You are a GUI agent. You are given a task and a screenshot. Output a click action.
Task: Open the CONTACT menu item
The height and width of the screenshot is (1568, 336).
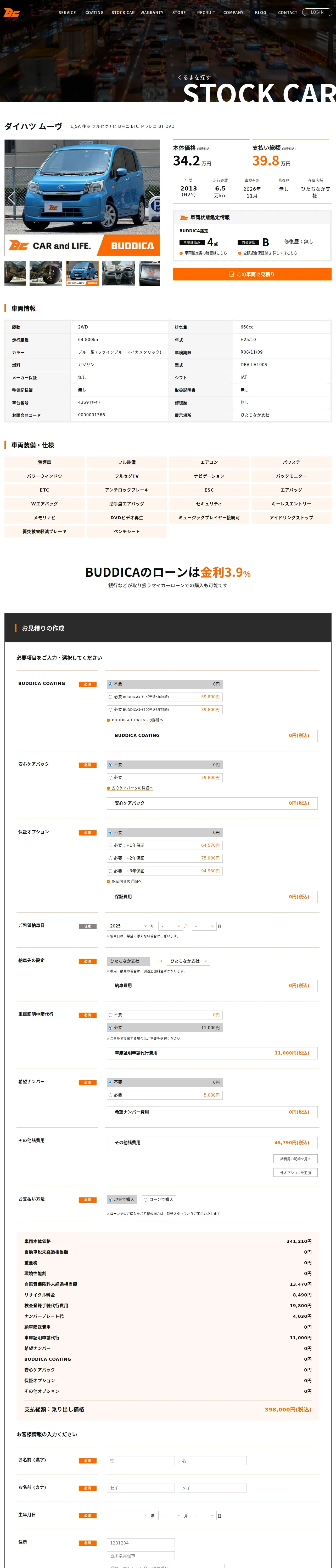pos(288,12)
